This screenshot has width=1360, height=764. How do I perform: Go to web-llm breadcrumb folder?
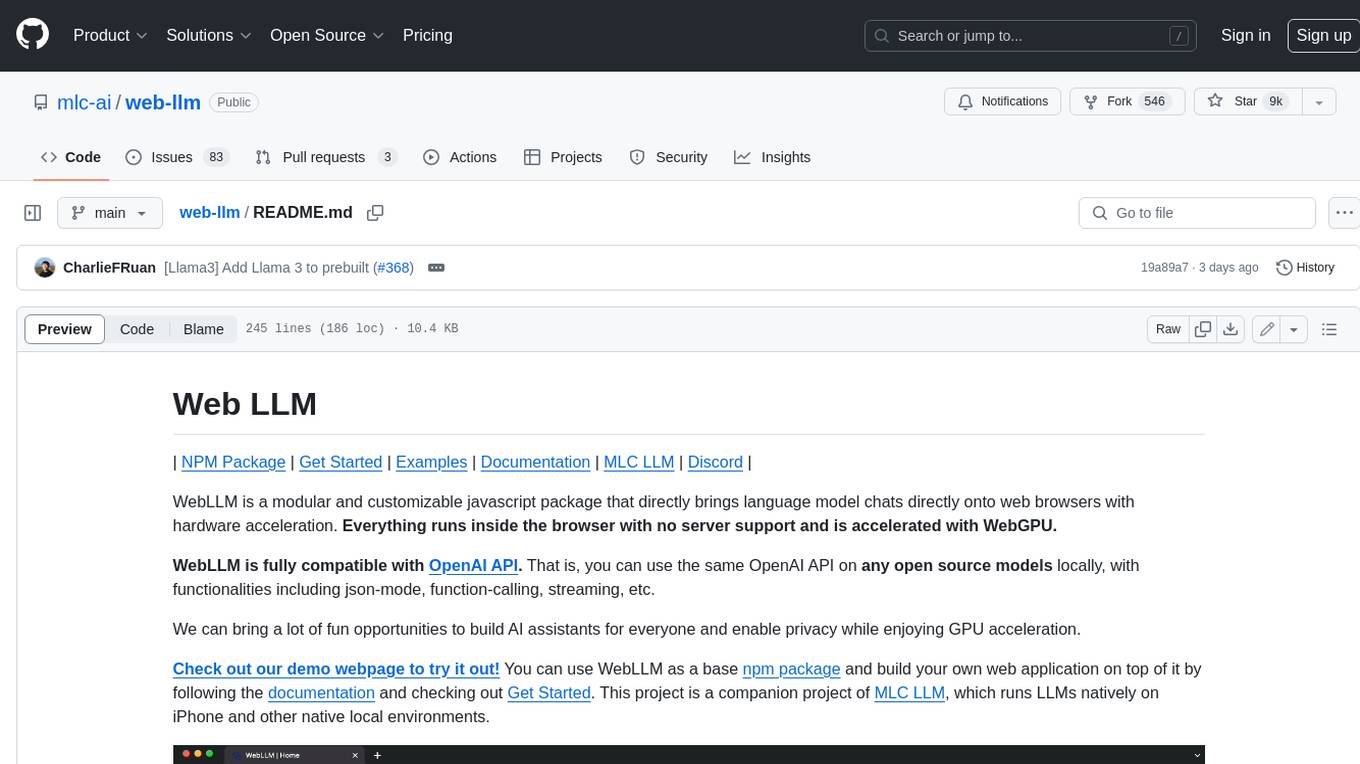[210, 213]
